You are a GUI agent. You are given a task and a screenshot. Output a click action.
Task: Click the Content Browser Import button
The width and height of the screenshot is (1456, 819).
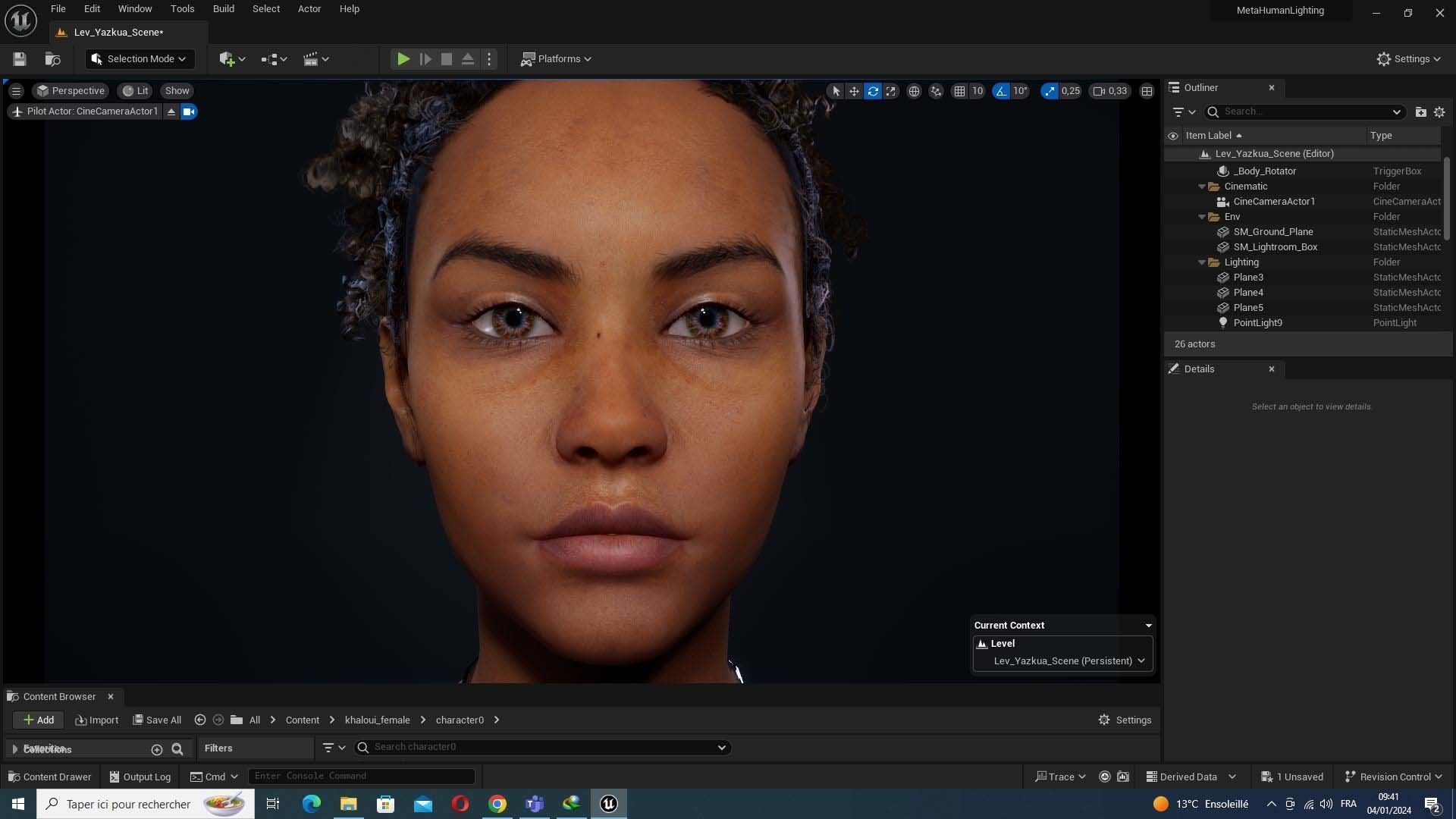(x=97, y=720)
